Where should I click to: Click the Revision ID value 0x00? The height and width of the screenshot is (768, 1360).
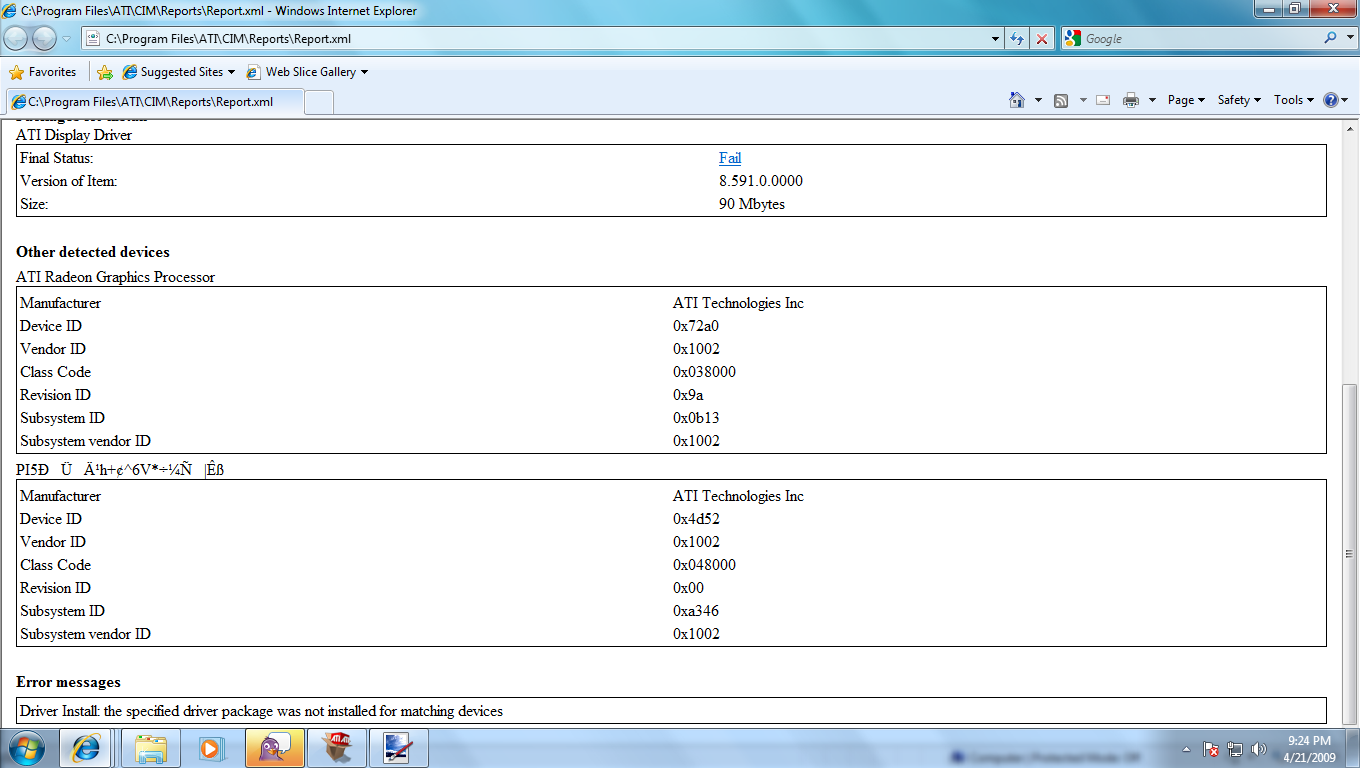(688, 588)
